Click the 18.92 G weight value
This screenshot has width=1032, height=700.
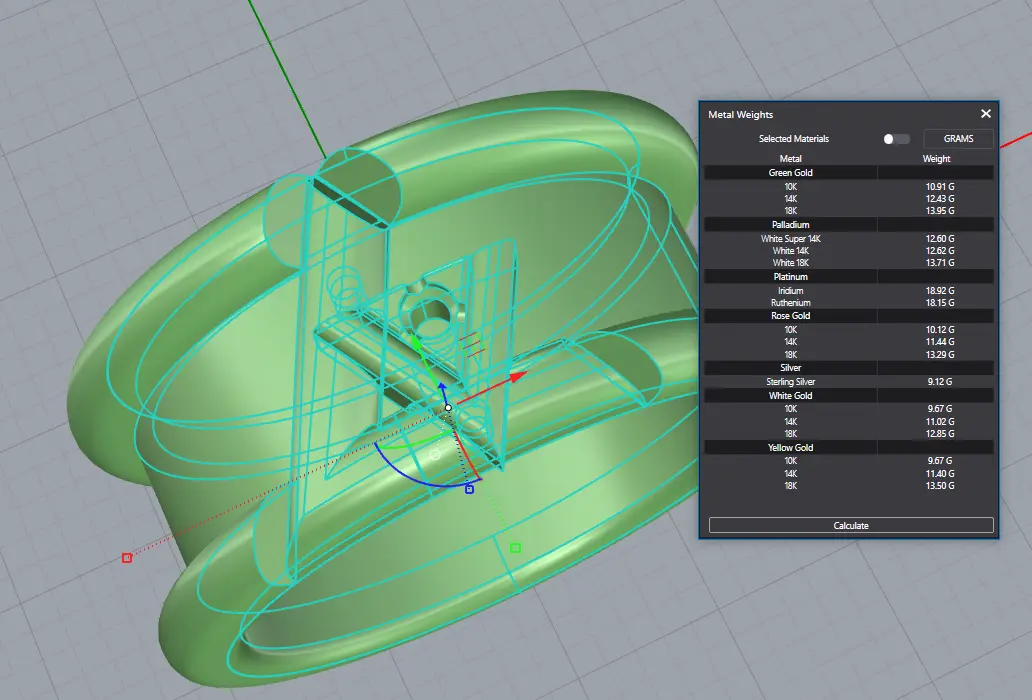(x=940, y=291)
